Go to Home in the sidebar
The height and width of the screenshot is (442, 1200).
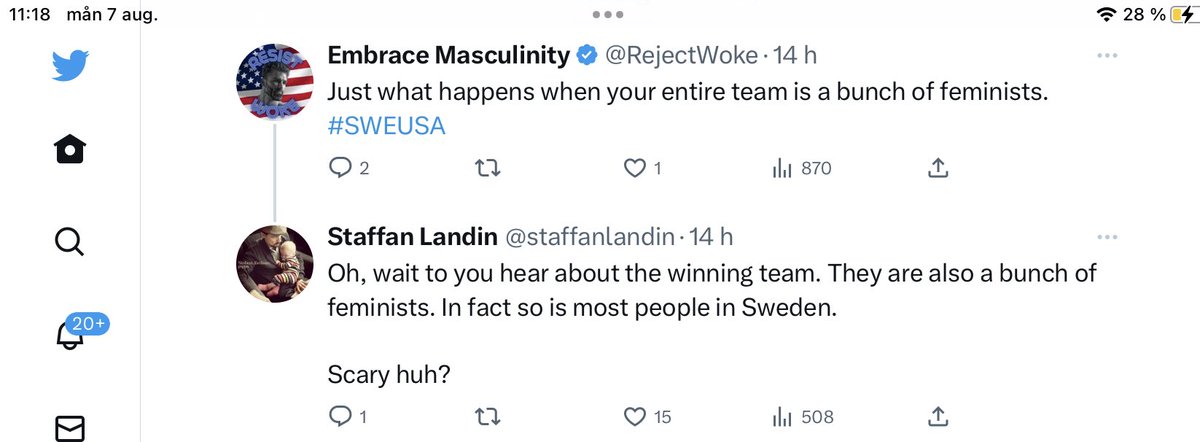click(x=71, y=151)
